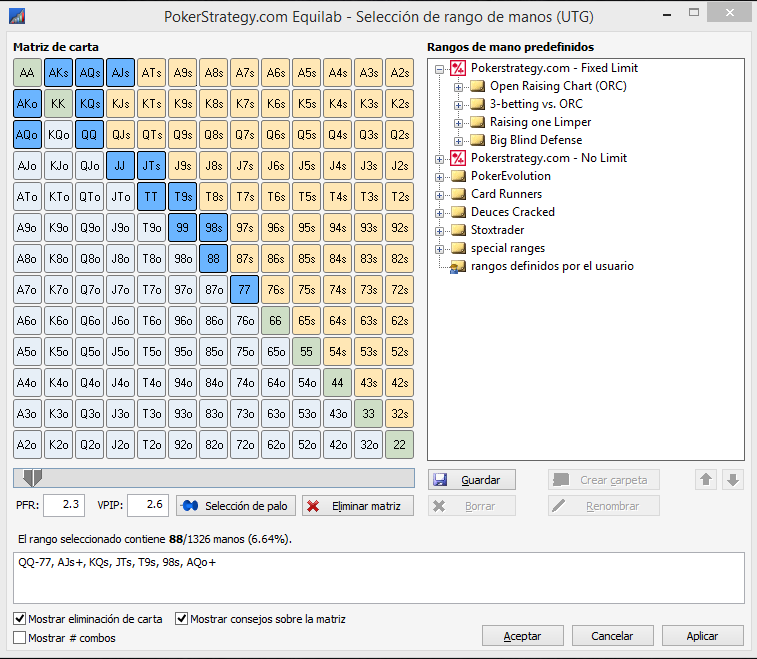This screenshot has width=757, height=659.
Task: Click the Aceptar button
Action: point(522,636)
